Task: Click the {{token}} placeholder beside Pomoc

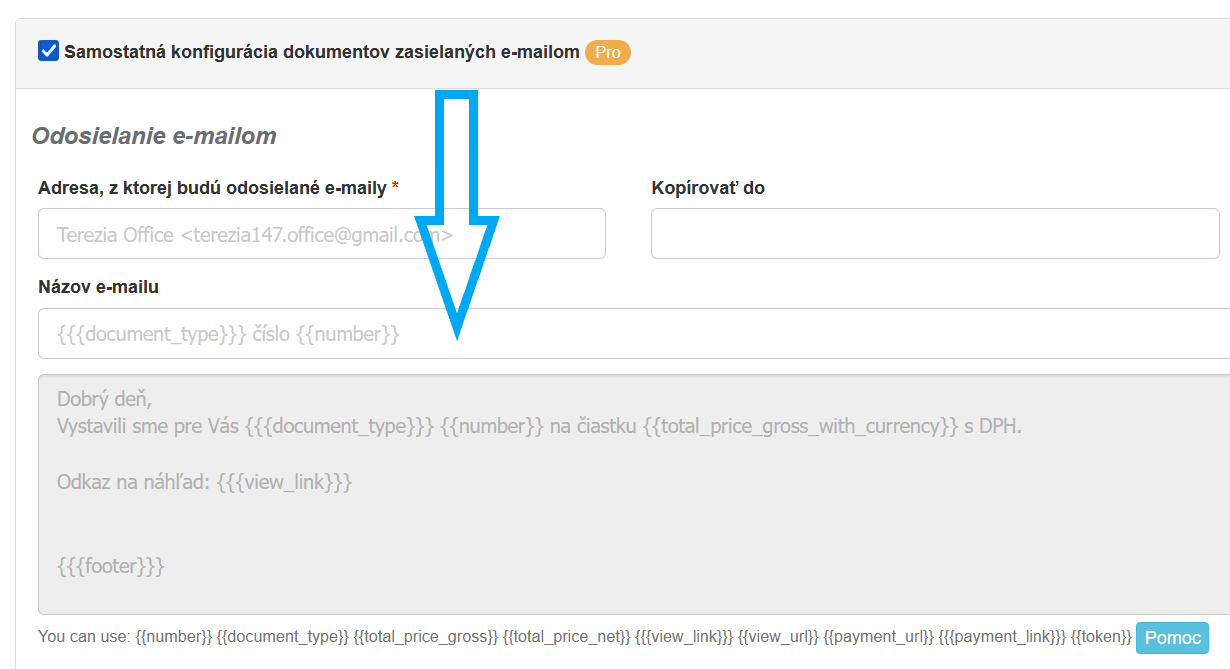Action: [1101, 637]
